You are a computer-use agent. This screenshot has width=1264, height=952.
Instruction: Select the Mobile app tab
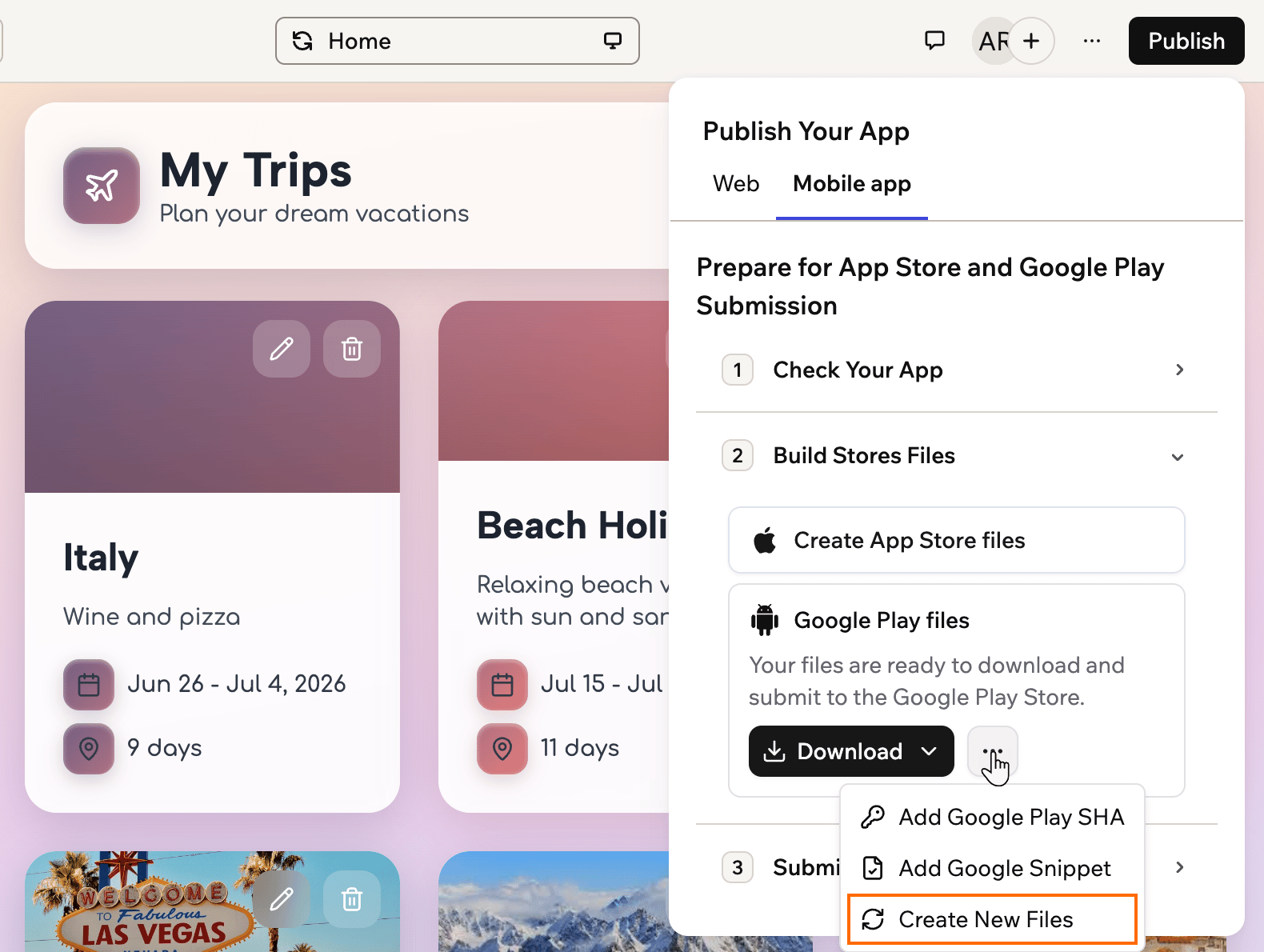point(852,184)
